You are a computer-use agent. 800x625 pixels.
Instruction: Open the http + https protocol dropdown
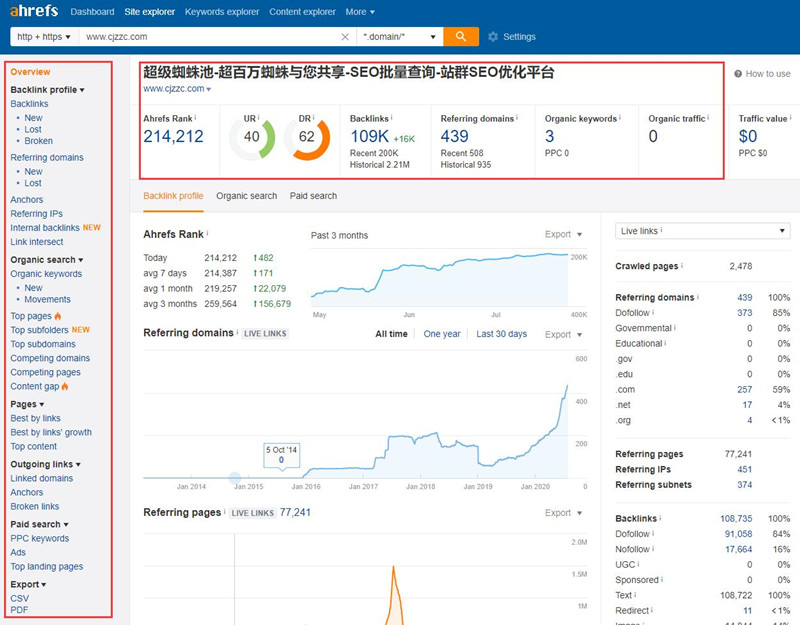tap(42, 37)
